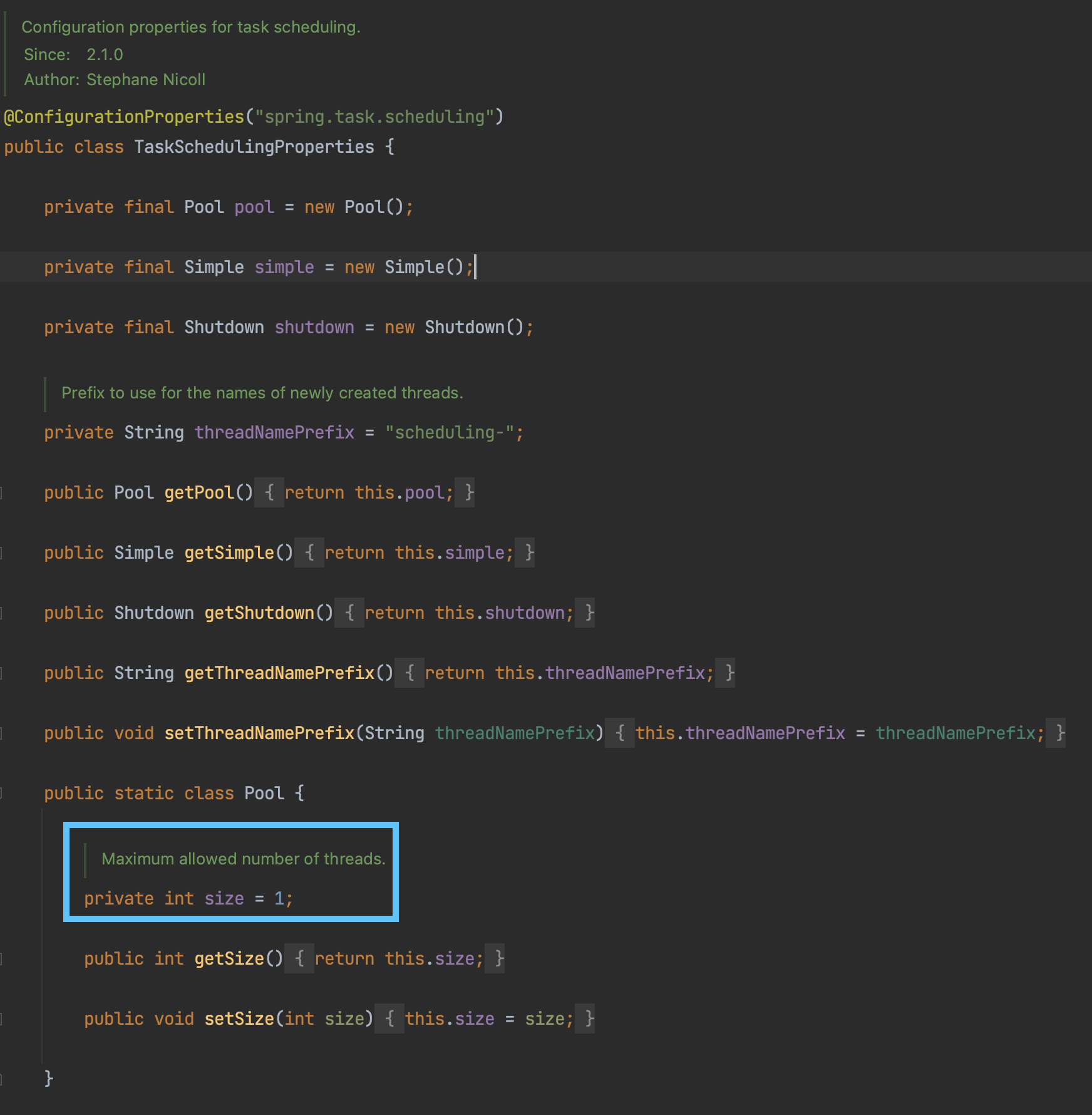Image resolution: width=1092 pixels, height=1115 pixels.
Task: Click the @ConfigurationProperties annotation
Action: point(124,117)
